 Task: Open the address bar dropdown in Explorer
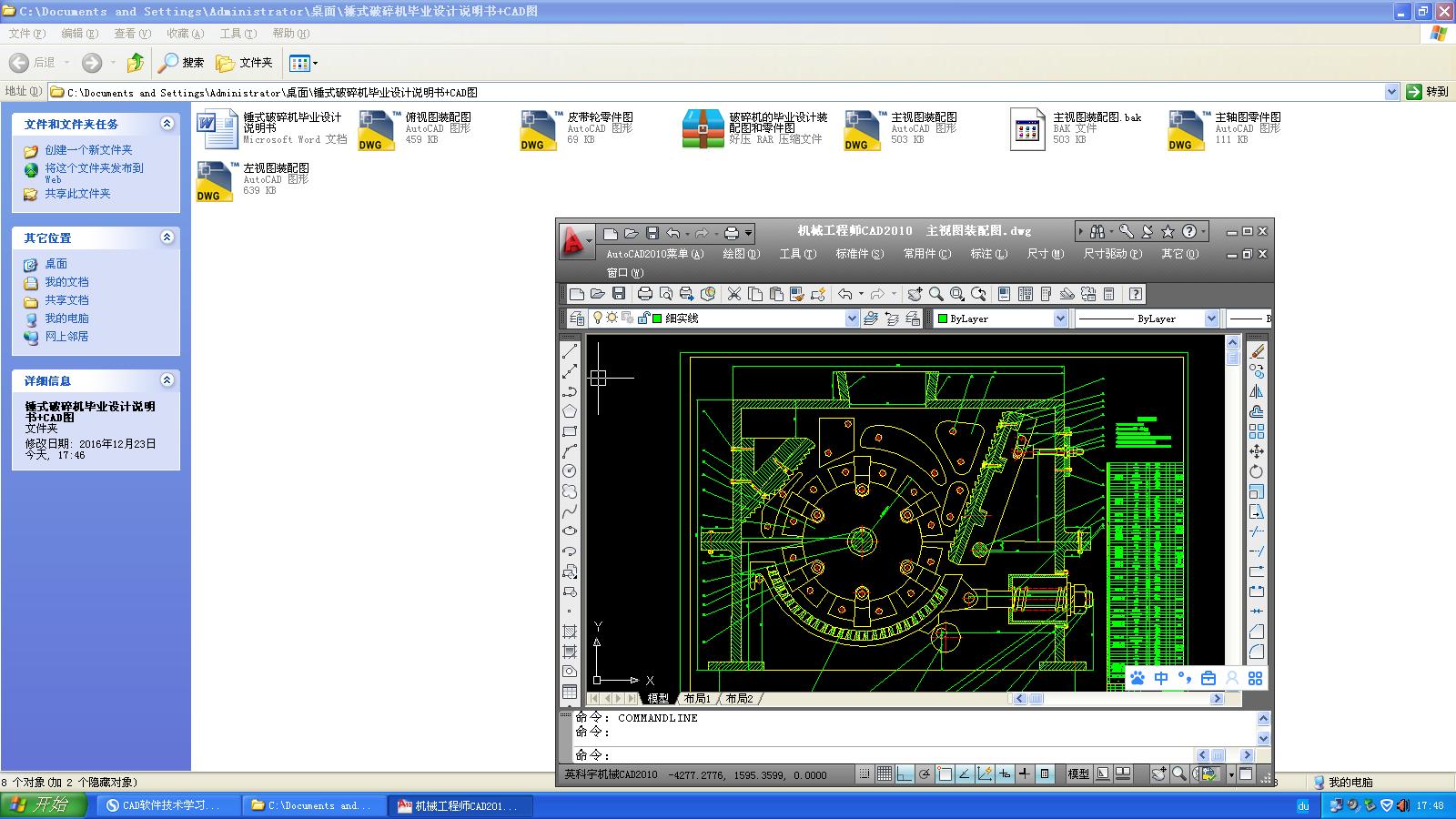pyautogui.click(x=1392, y=92)
